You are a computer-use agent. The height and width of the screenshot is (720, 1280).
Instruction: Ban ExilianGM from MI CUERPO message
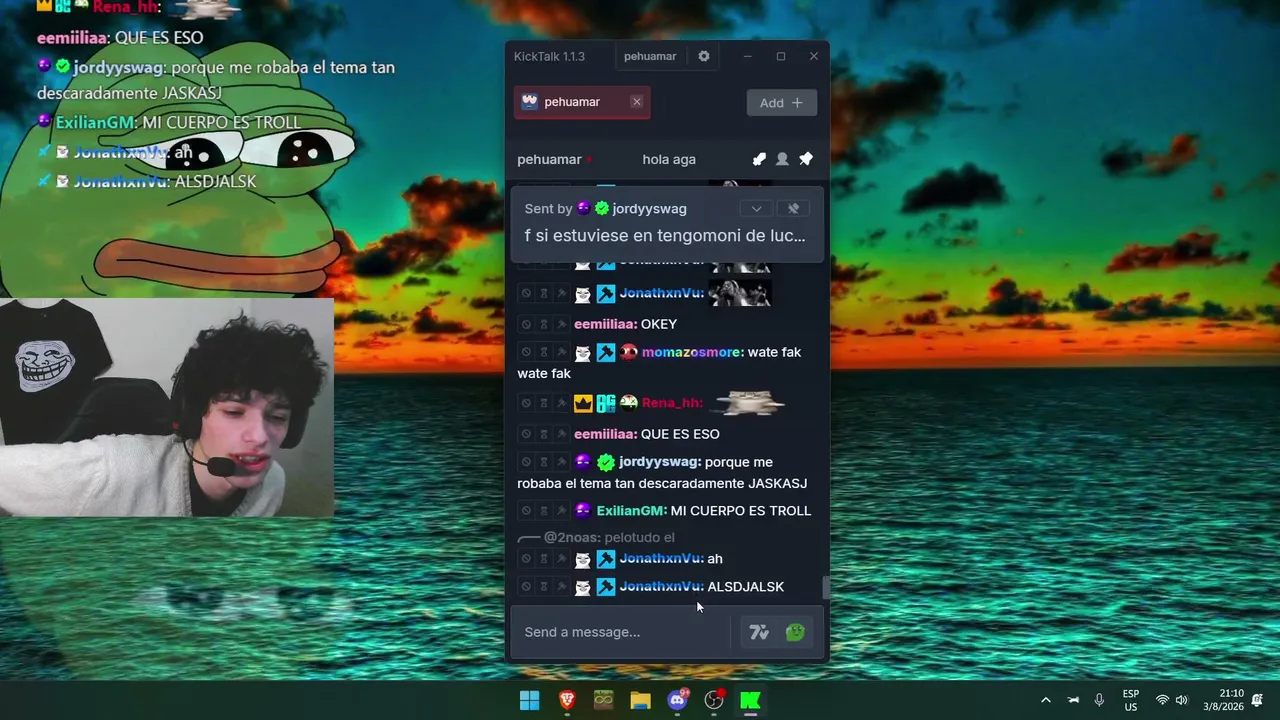(x=526, y=511)
